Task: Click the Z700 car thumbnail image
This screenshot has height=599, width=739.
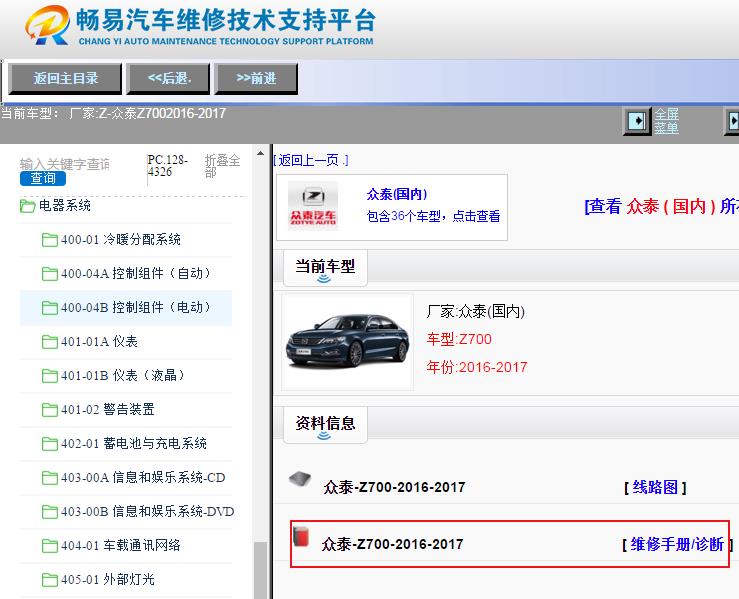Action: coord(347,342)
